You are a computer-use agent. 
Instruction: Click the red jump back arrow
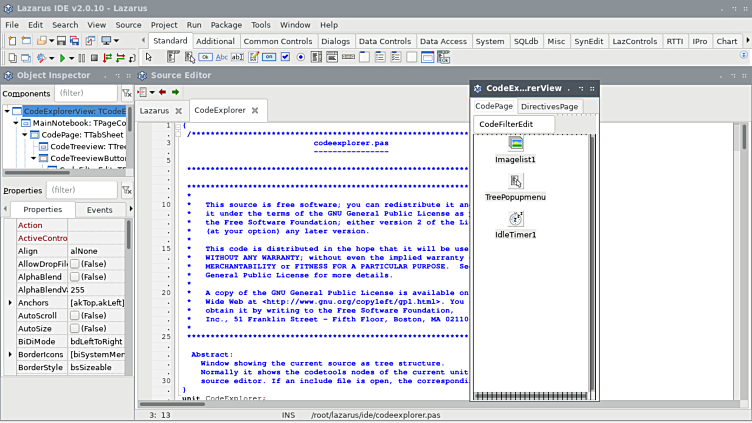coord(162,92)
